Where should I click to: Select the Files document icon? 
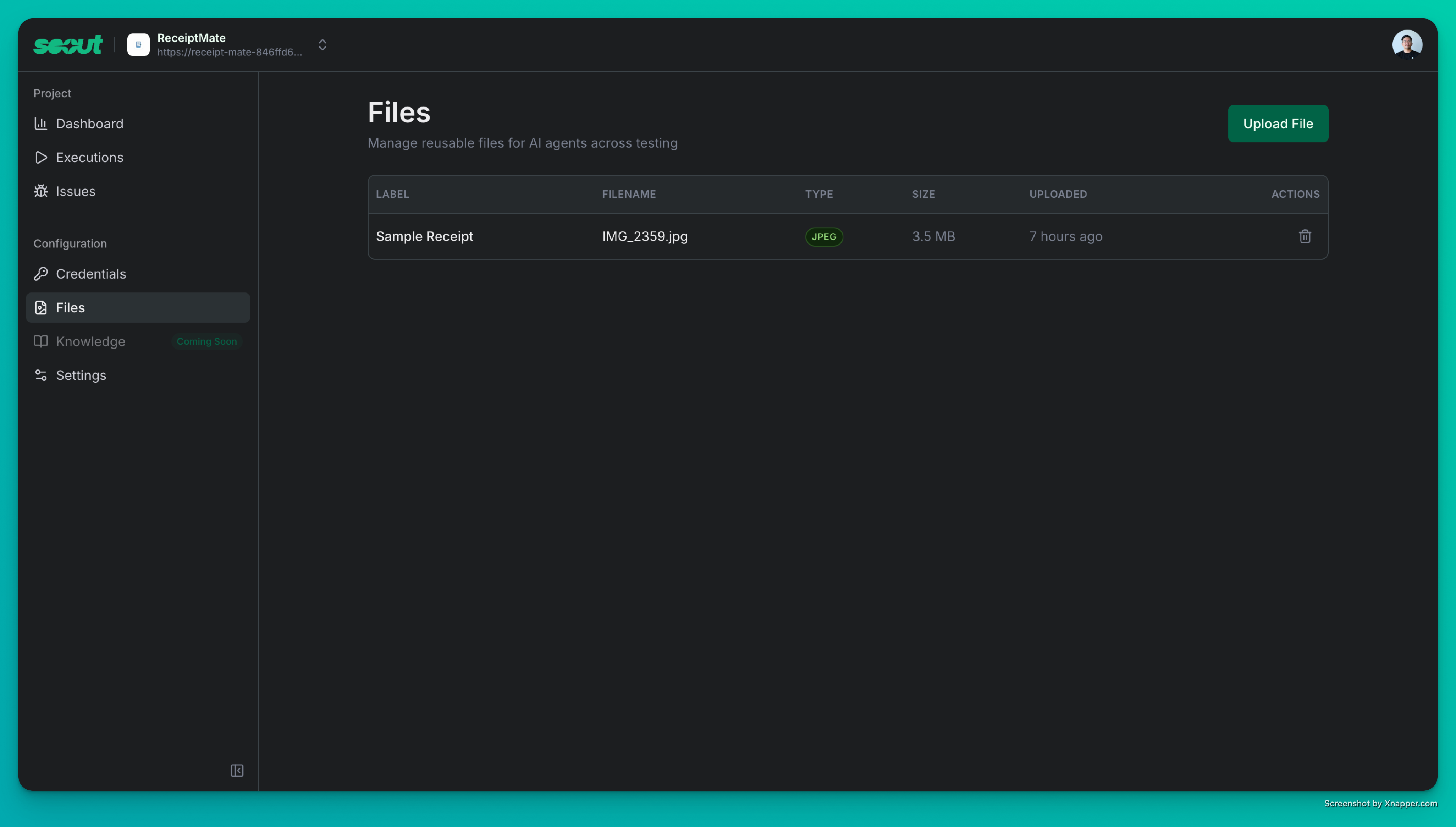(42, 307)
